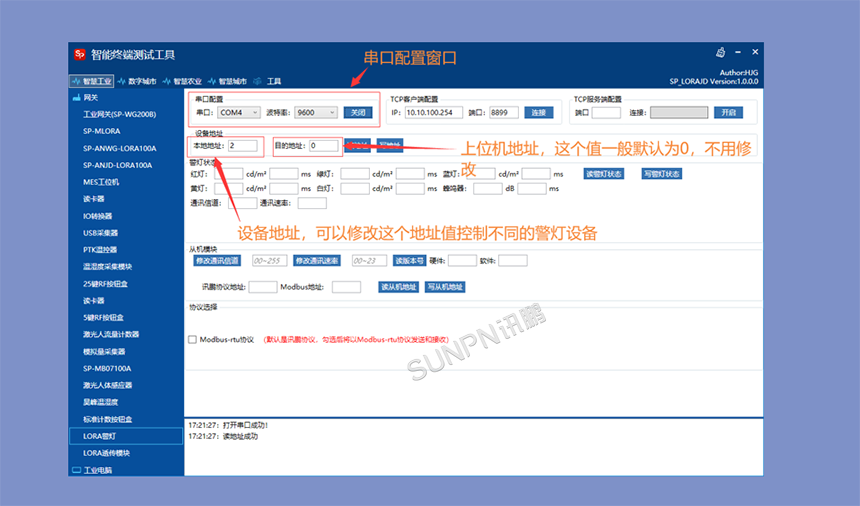Click the 网关 group icon in sidebar

(x=76, y=98)
